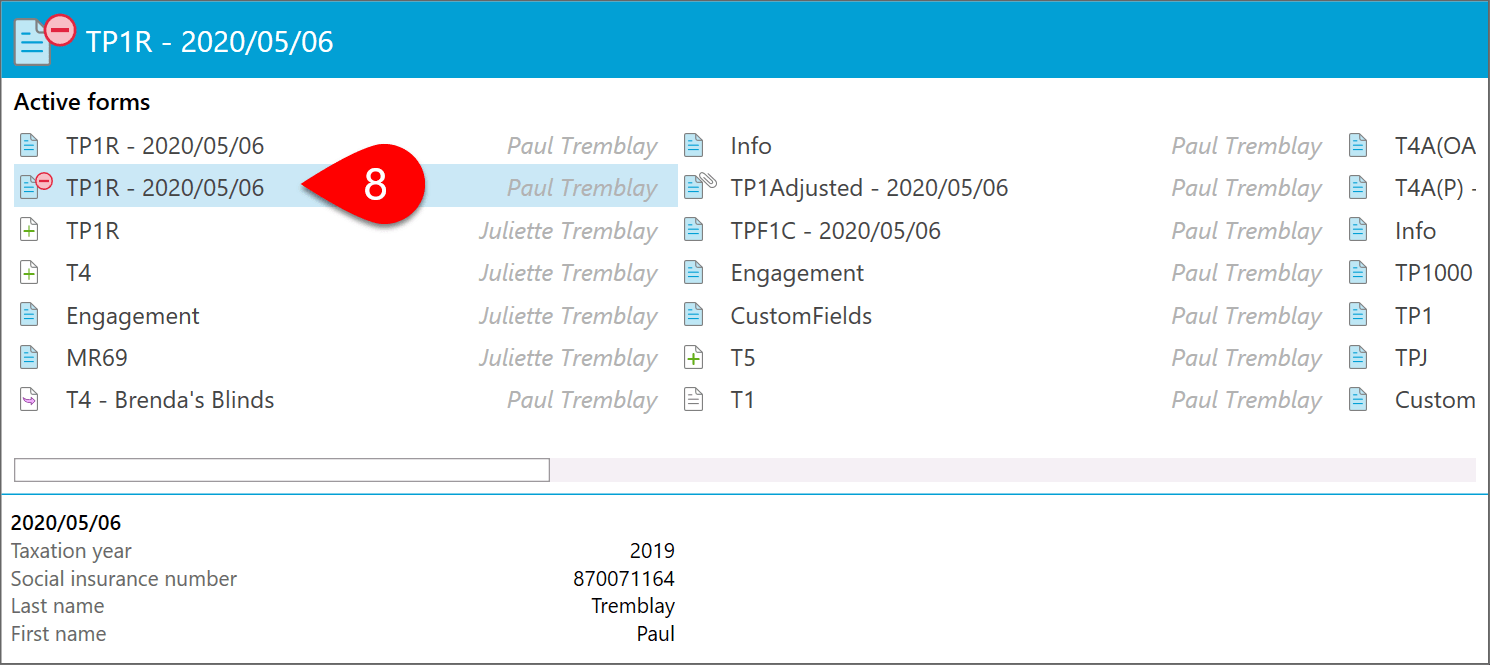
Task: Click the form icon of the Info row above TP1000
Action: (1357, 230)
